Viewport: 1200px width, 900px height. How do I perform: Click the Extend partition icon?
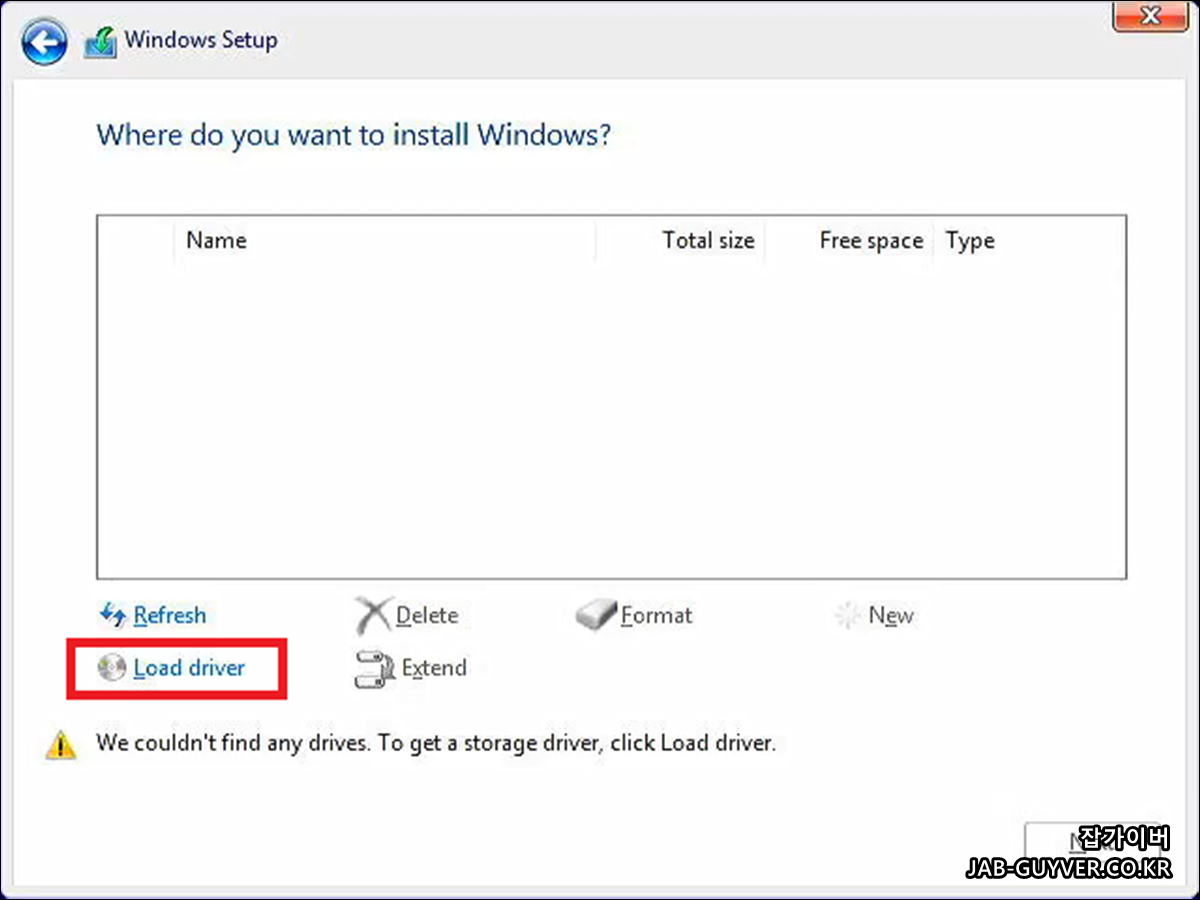(375, 669)
